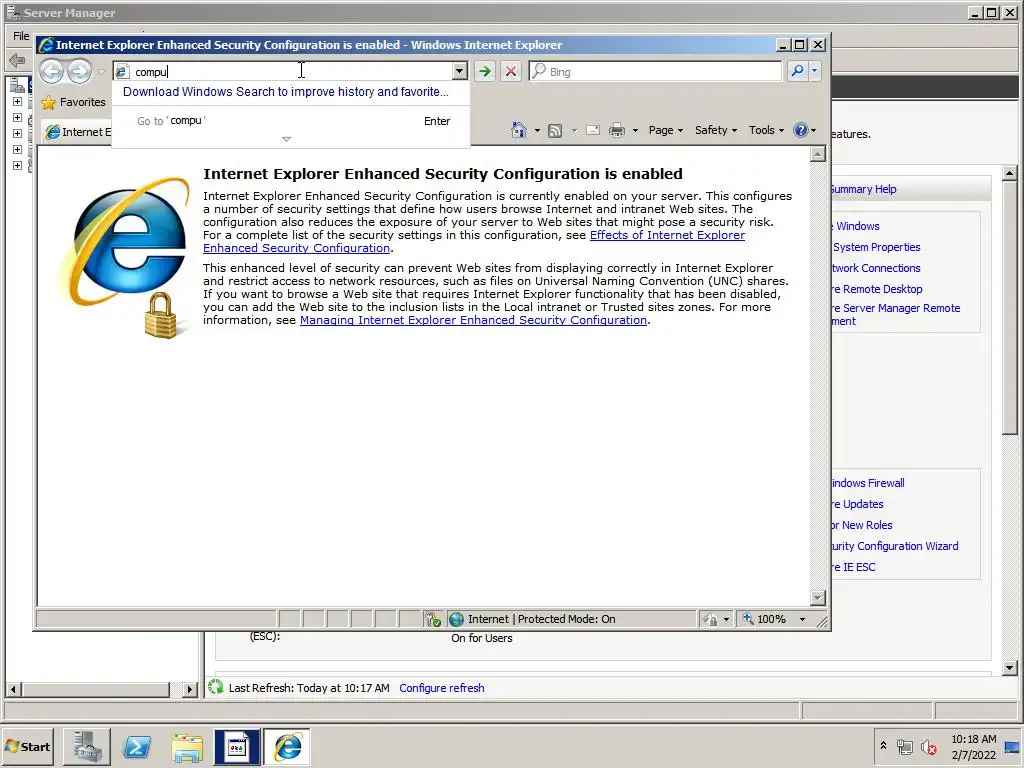
Task: Open the 100% zoom level dropdown
Action: (803, 619)
